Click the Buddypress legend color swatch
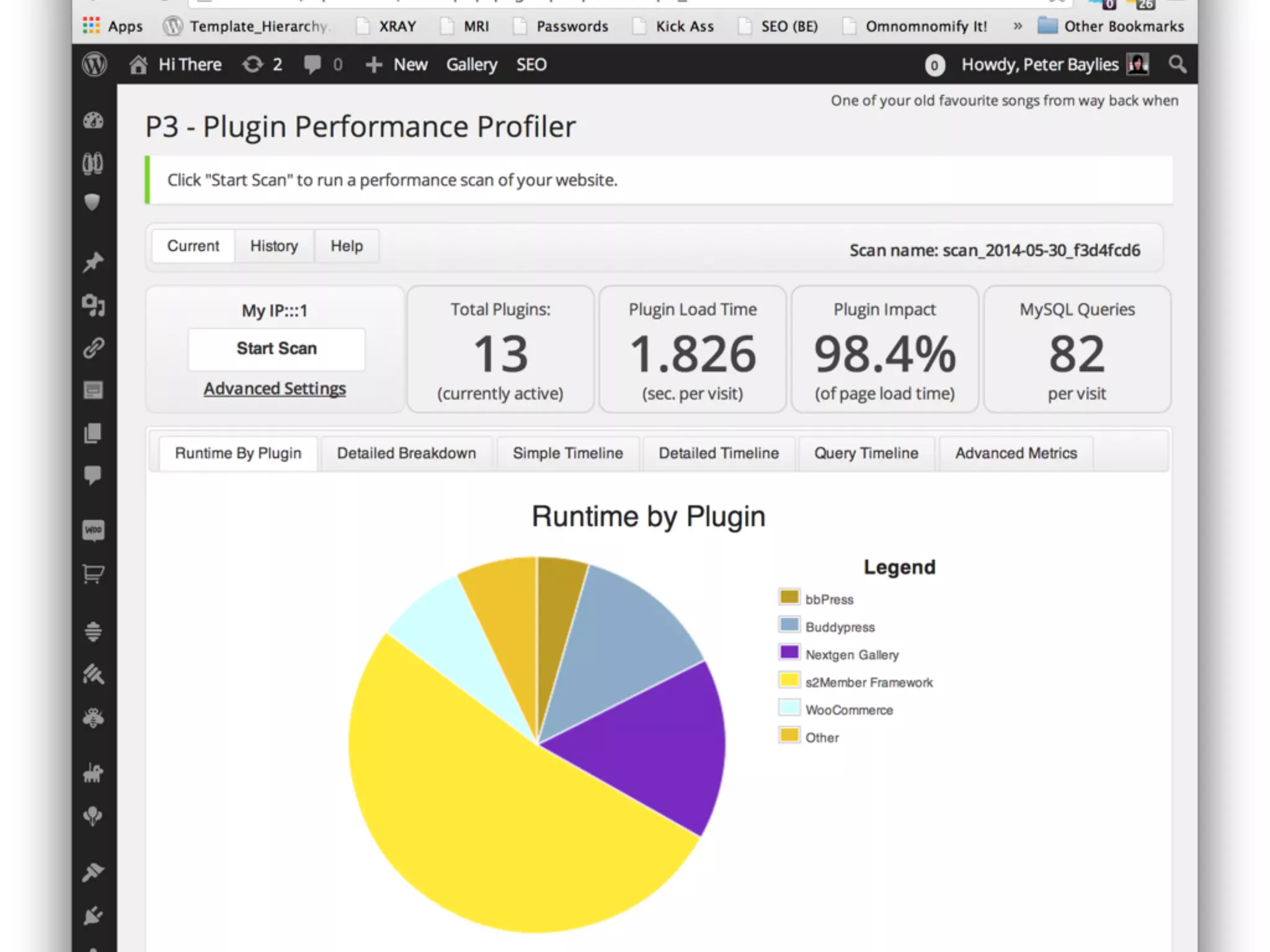This screenshot has width=1270, height=952. tap(789, 624)
